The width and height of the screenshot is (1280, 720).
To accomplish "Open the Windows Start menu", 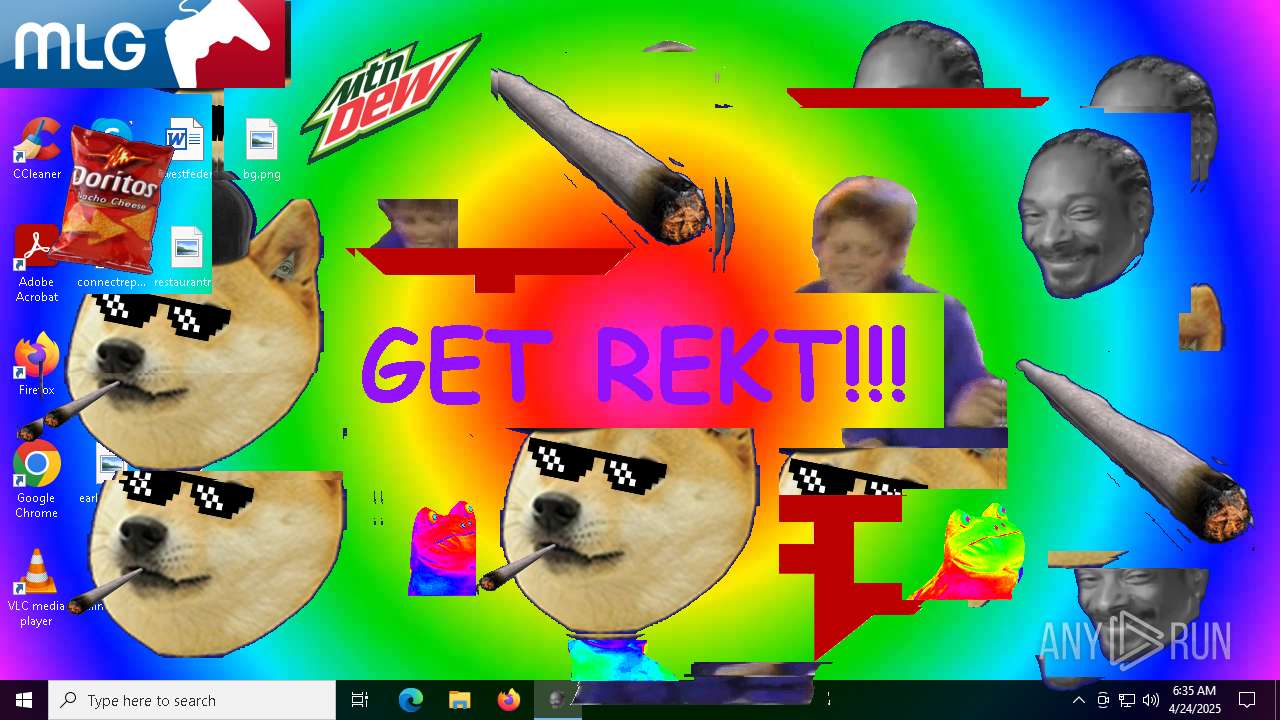I will click(x=24, y=700).
